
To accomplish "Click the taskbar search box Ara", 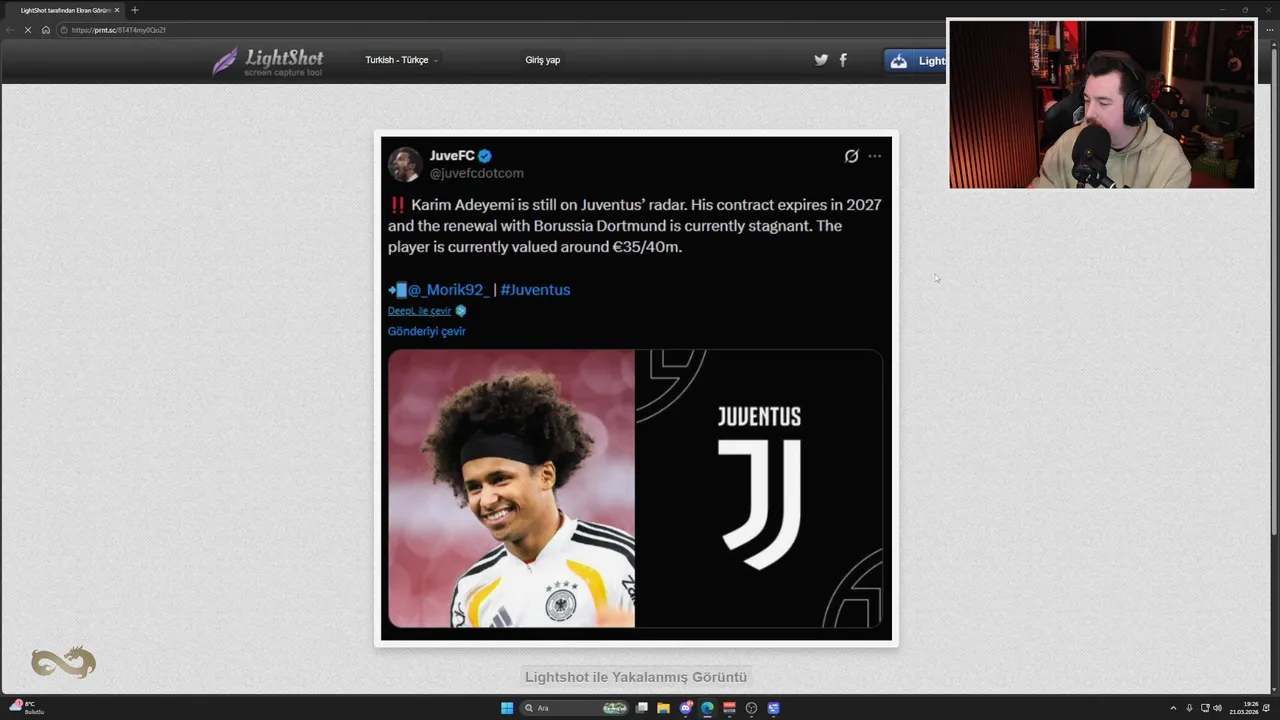I will (575, 708).
